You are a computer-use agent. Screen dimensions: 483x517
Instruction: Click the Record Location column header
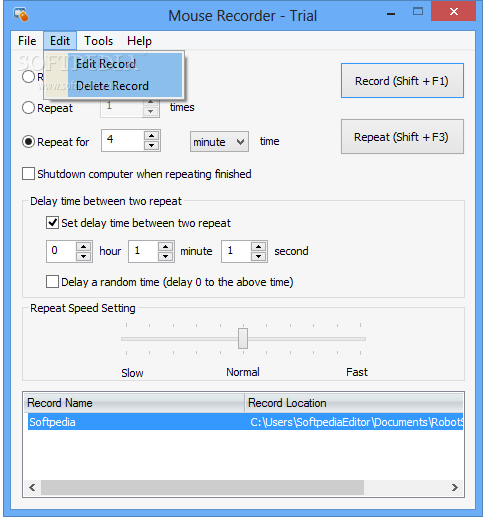[354, 403]
